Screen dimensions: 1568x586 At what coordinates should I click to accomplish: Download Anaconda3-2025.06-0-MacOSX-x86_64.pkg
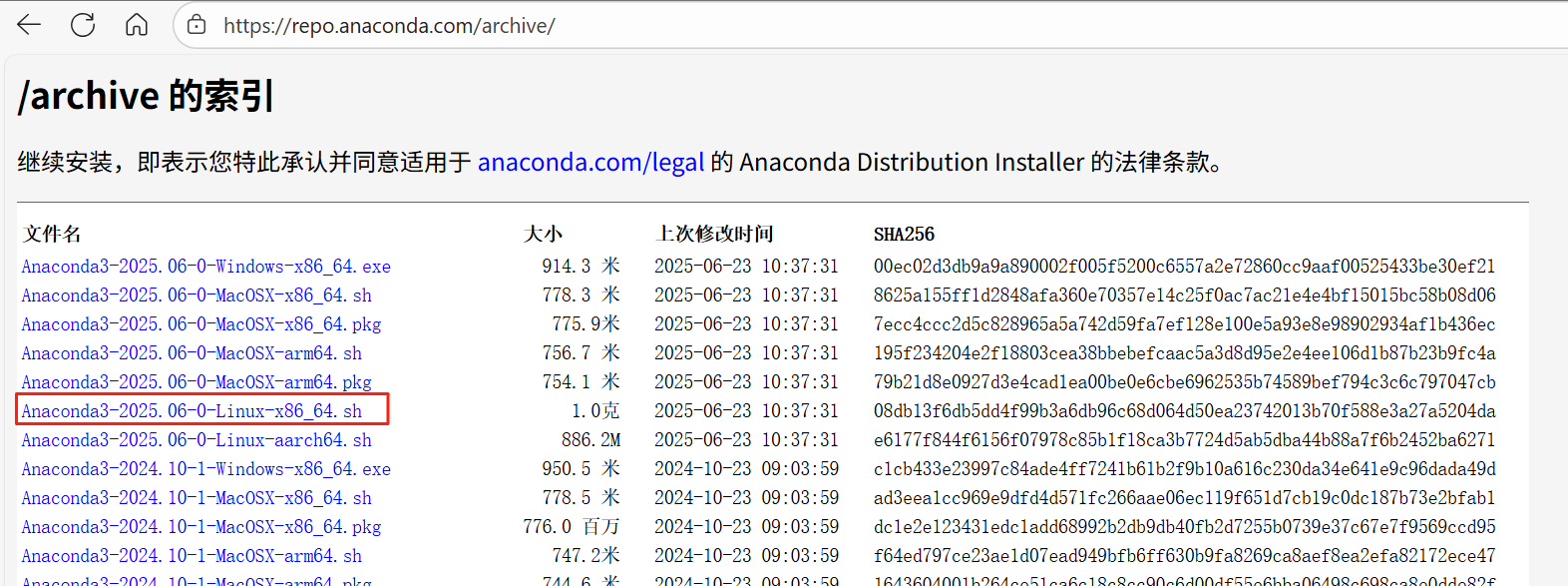pos(201,324)
